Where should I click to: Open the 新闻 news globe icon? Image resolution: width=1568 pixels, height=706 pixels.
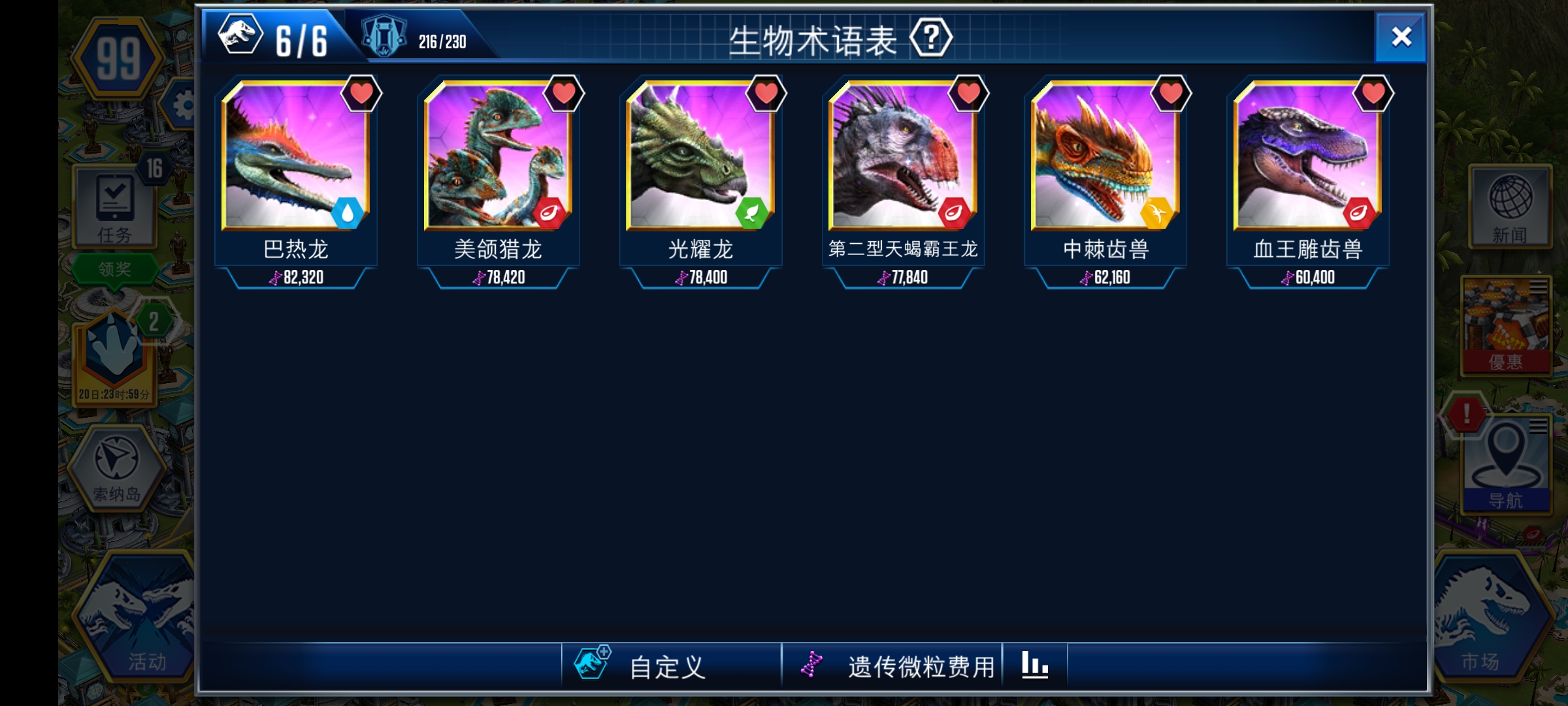tap(1510, 207)
